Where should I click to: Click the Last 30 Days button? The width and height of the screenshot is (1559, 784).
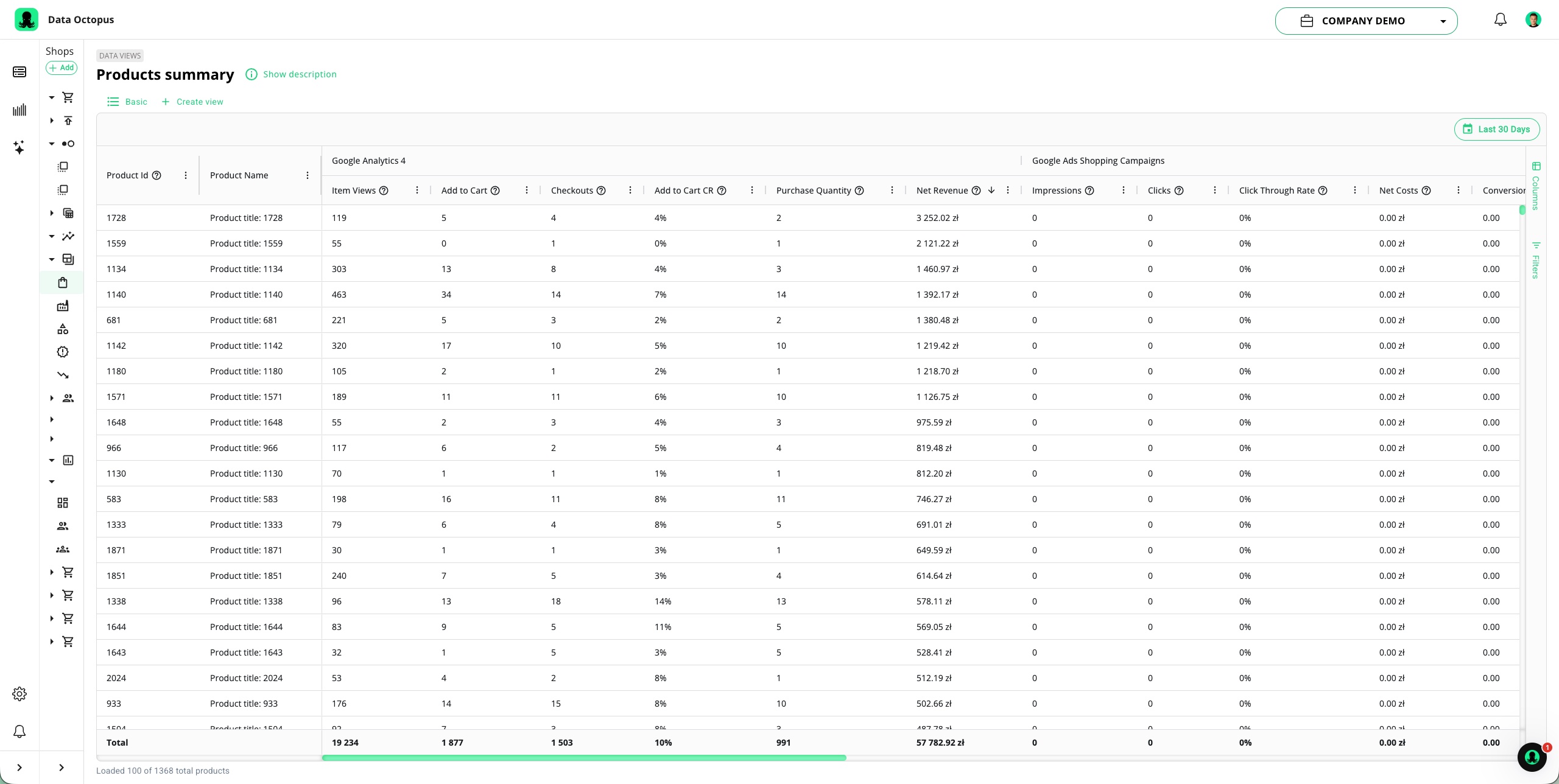click(1497, 129)
